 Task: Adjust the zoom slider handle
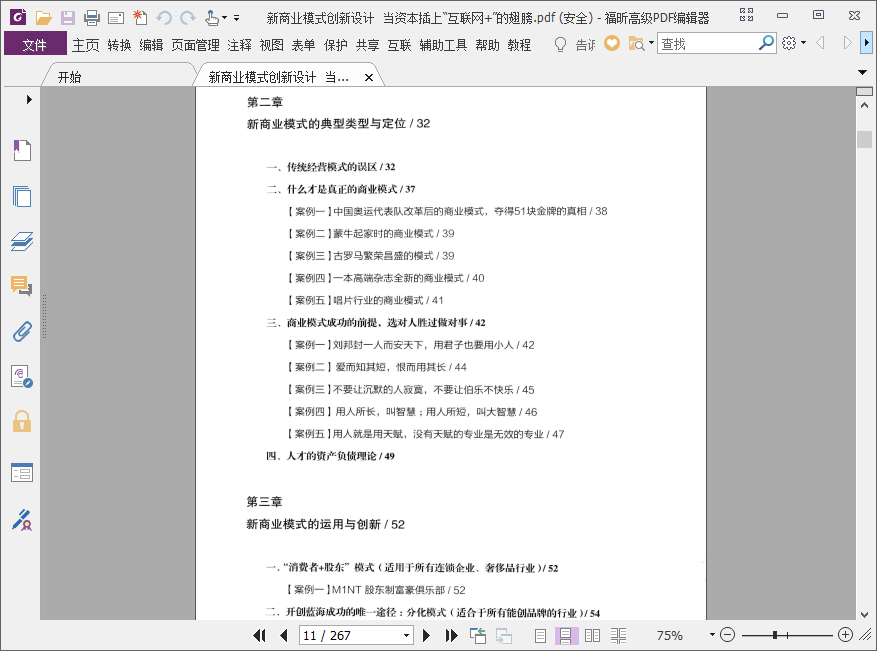[775, 635]
